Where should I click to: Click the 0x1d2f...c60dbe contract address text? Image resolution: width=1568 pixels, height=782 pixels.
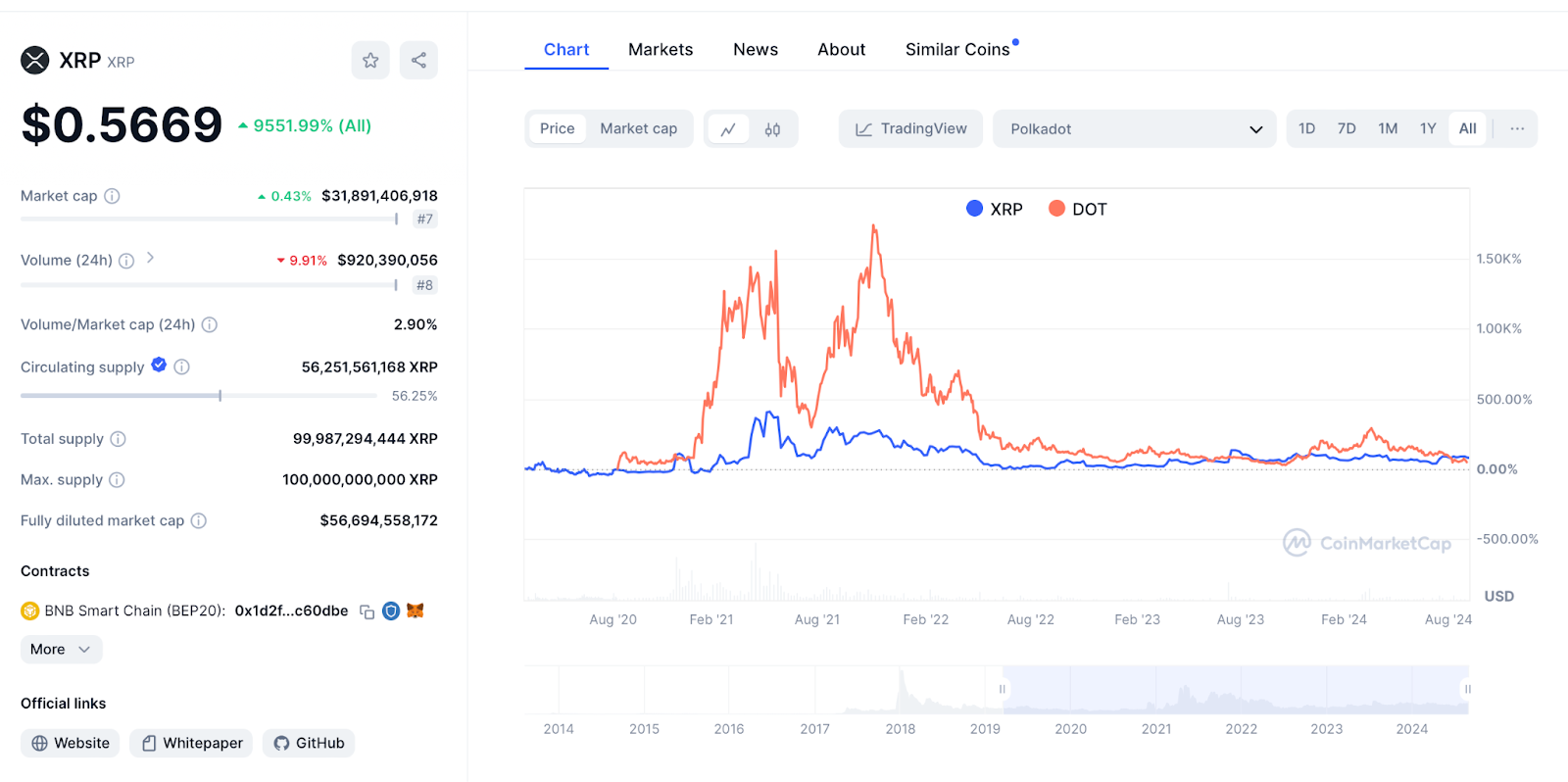[x=291, y=611]
